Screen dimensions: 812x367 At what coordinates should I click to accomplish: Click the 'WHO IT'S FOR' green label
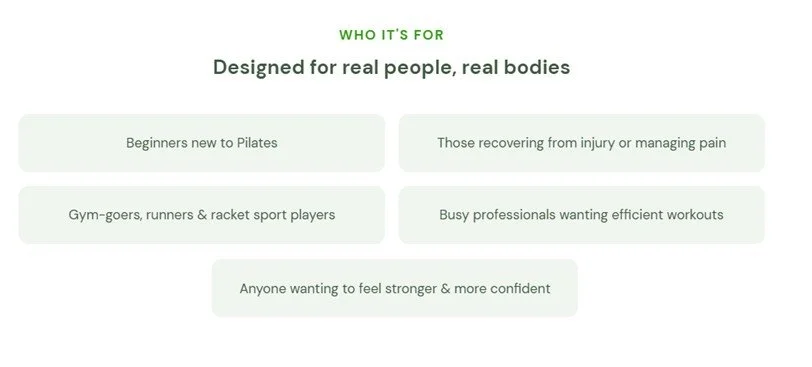click(392, 35)
